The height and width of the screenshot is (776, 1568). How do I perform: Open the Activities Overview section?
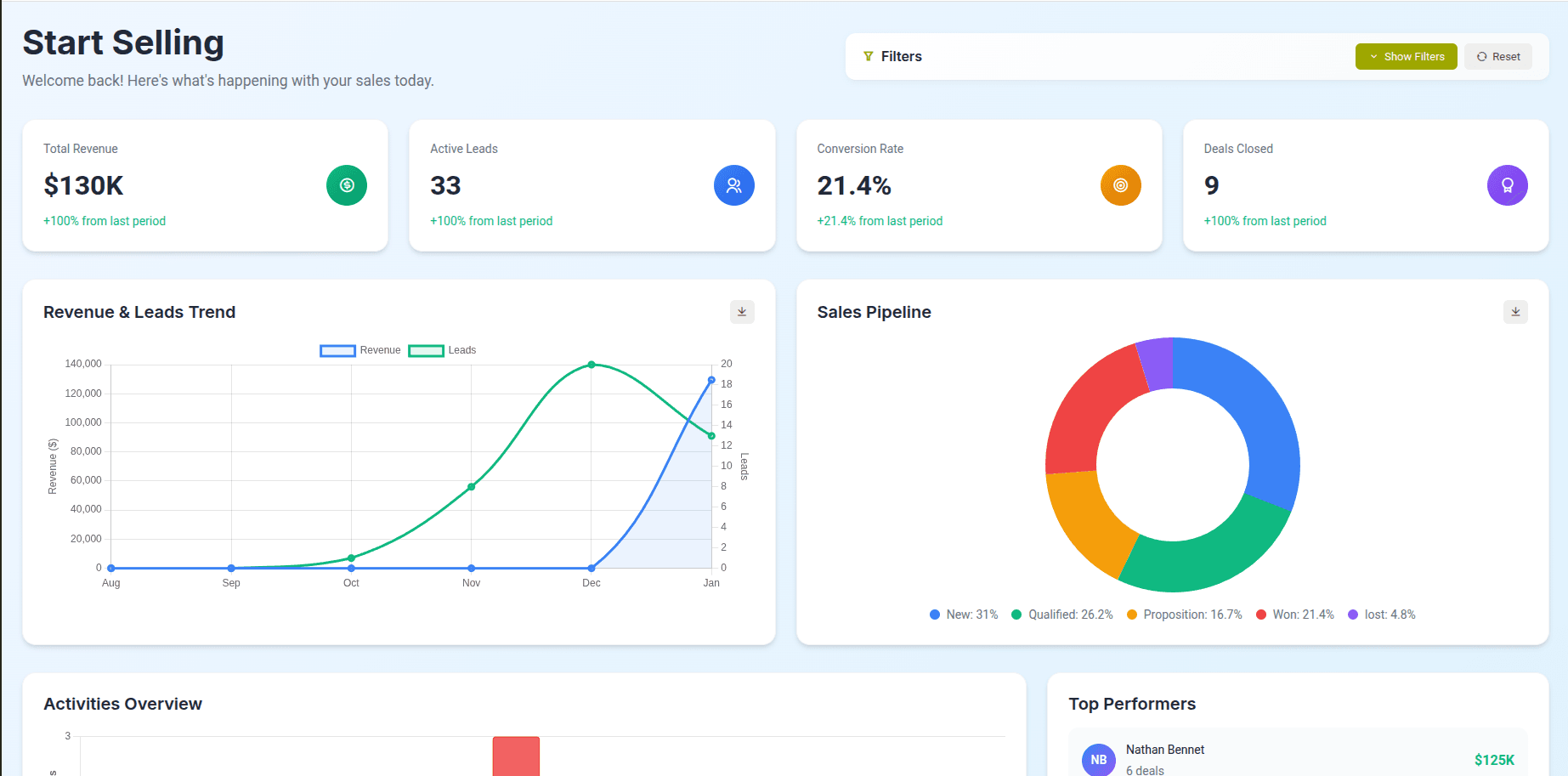pyautogui.click(x=123, y=703)
